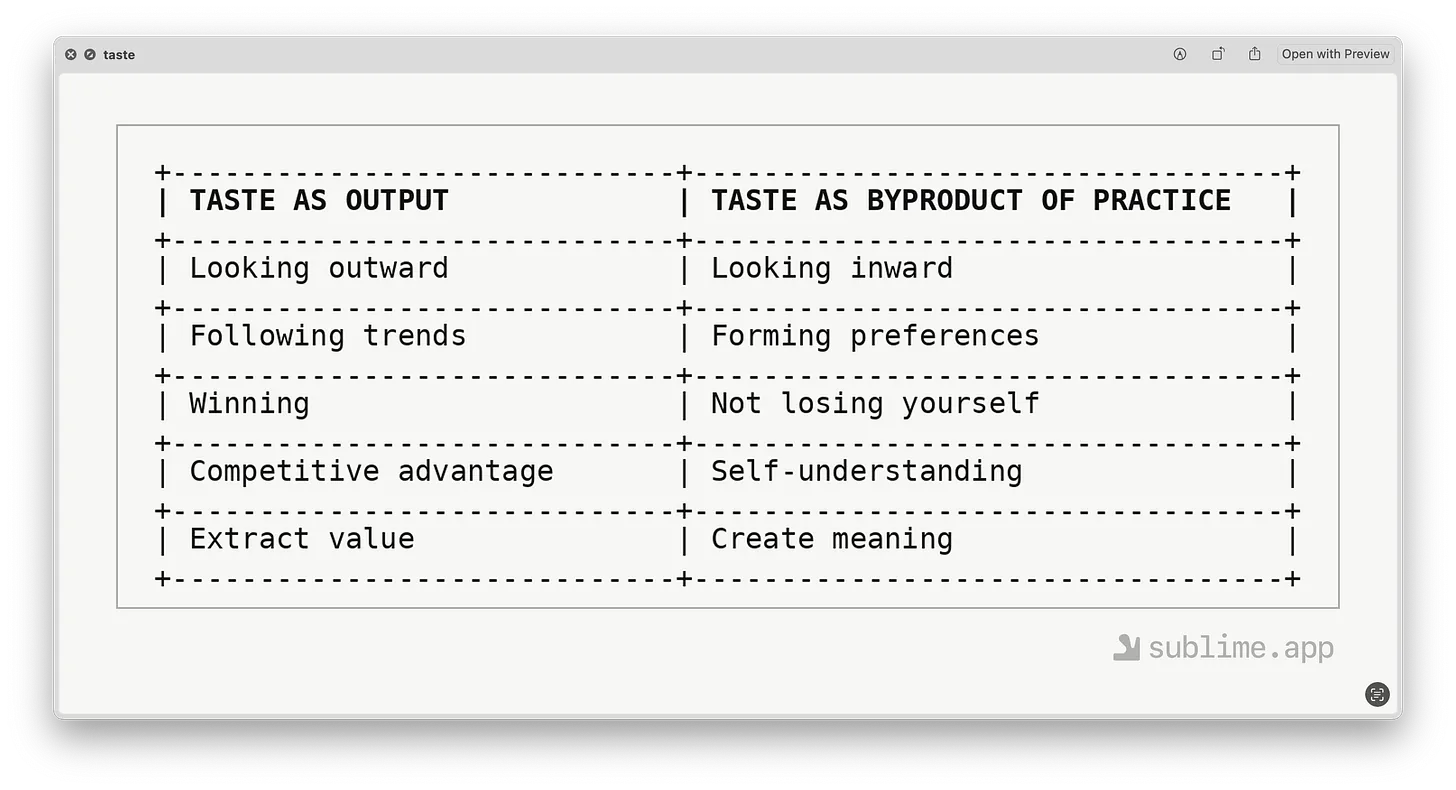Screen dimensions: 1456x790
Task: Click the Markup pen icon
Action: (x=1180, y=54)
